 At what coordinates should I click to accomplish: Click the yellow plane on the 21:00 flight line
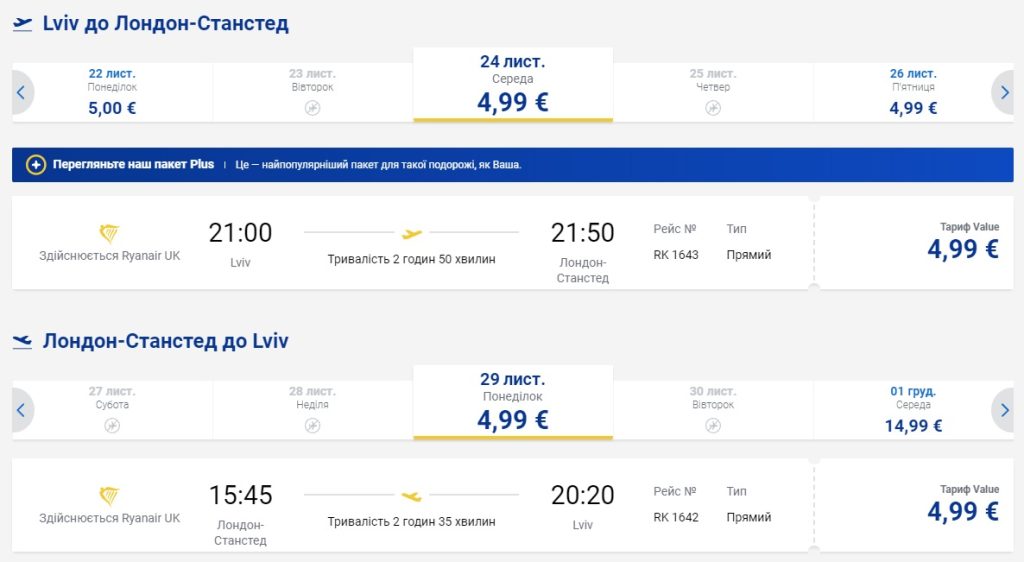coord(411,234)
